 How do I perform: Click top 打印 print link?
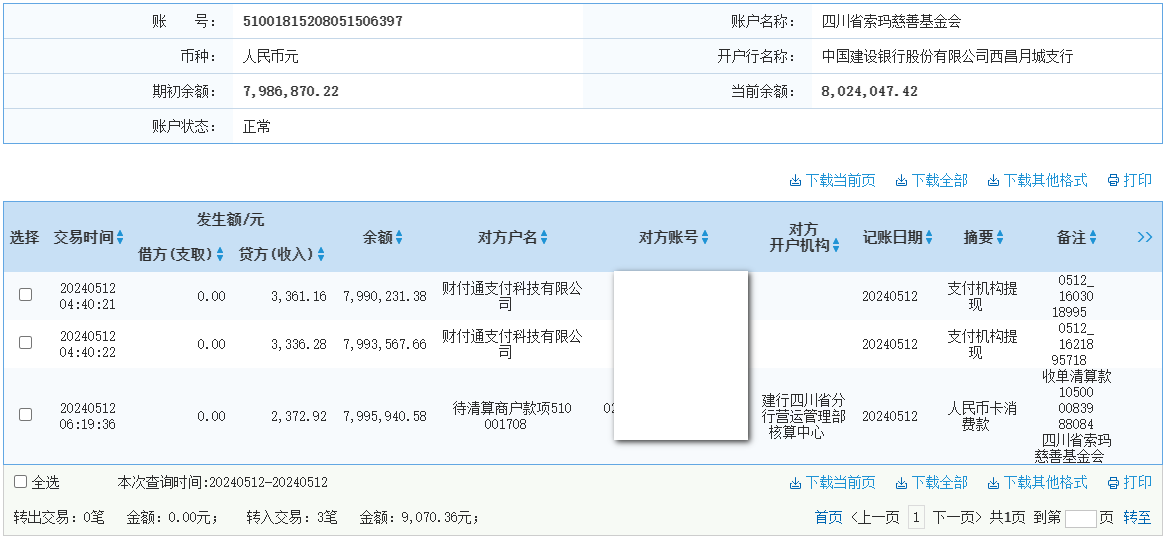tap(1130, 181)
